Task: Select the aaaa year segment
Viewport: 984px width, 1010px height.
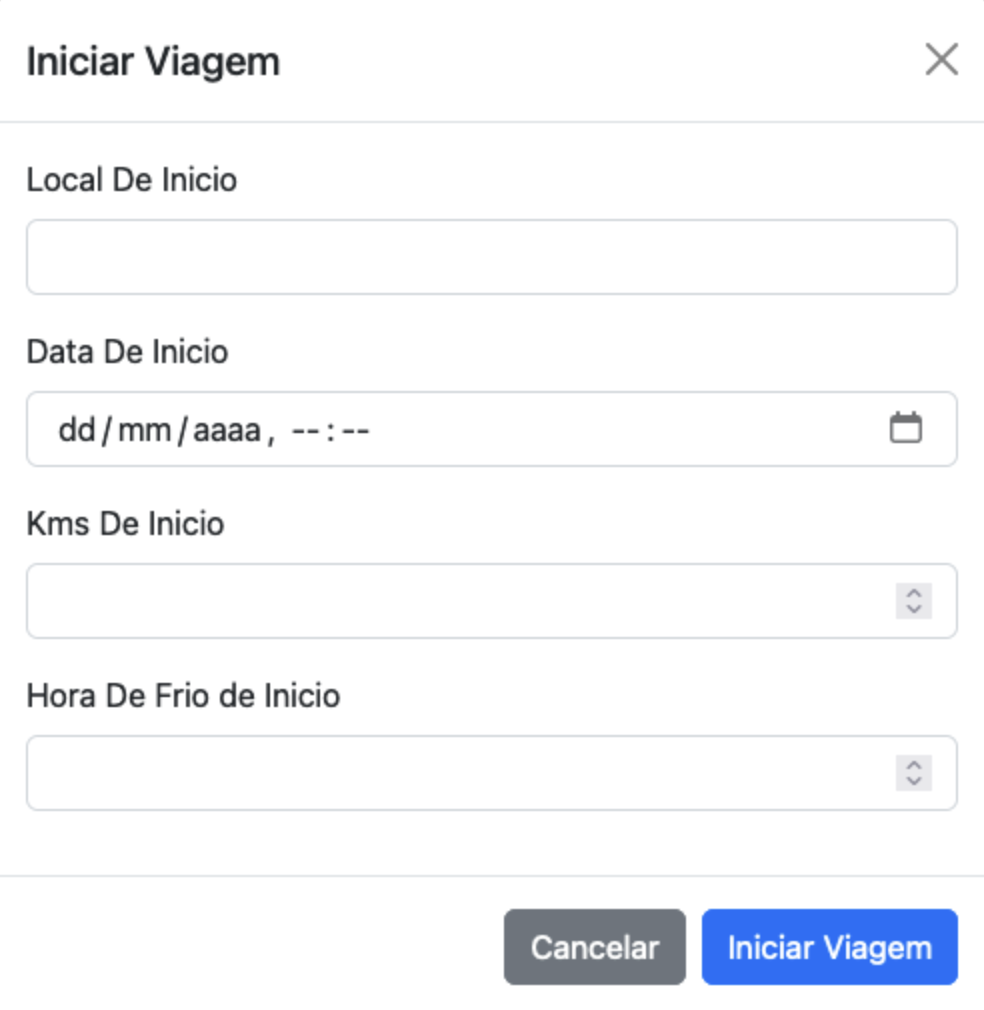Action: (x=227, y=430)
